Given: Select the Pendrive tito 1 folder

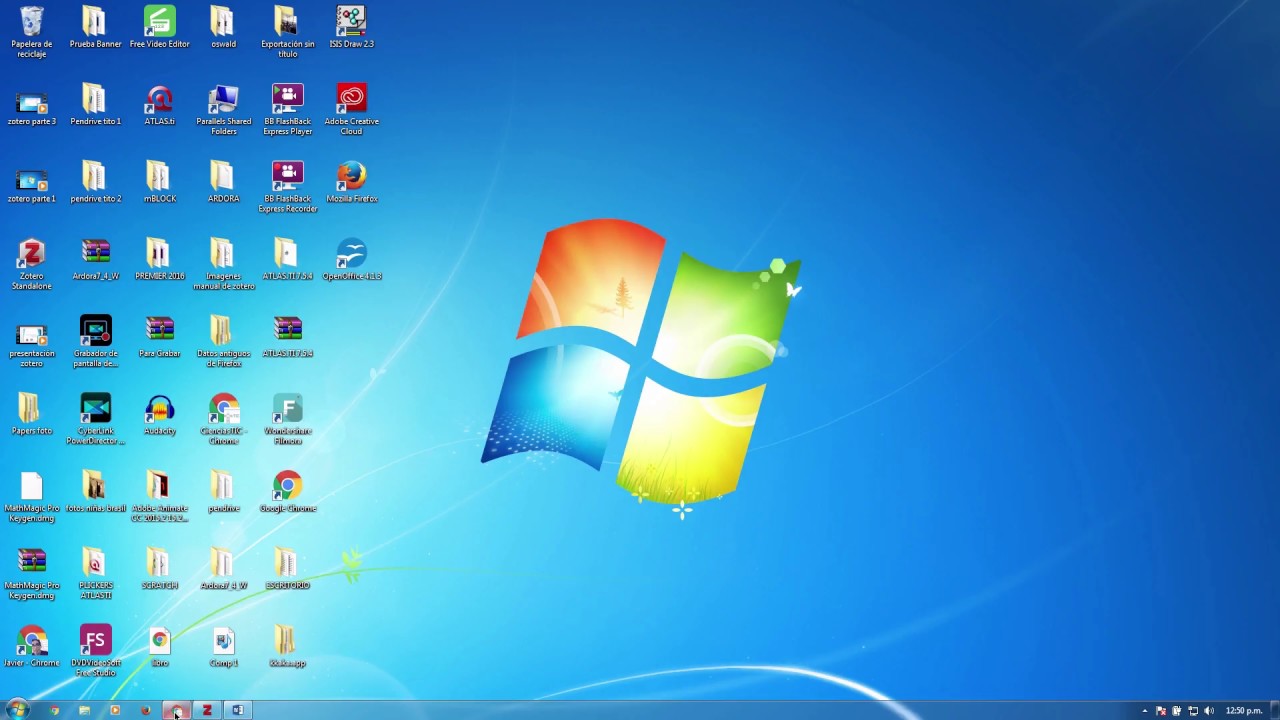Looking at the screenshot, I should (x=95, y=106).
